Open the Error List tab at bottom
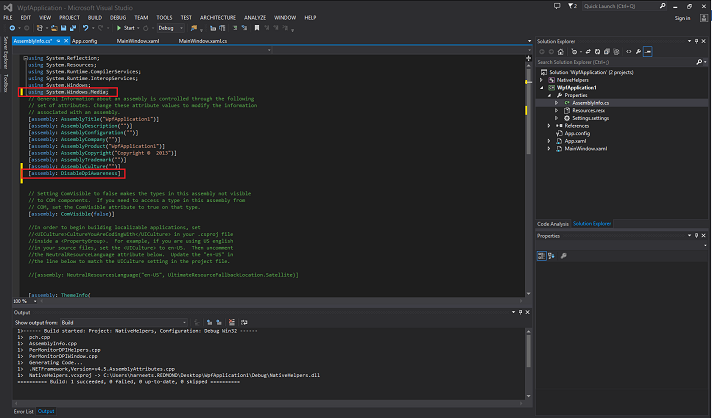This screenshot has width=712, height=418. 22,411
